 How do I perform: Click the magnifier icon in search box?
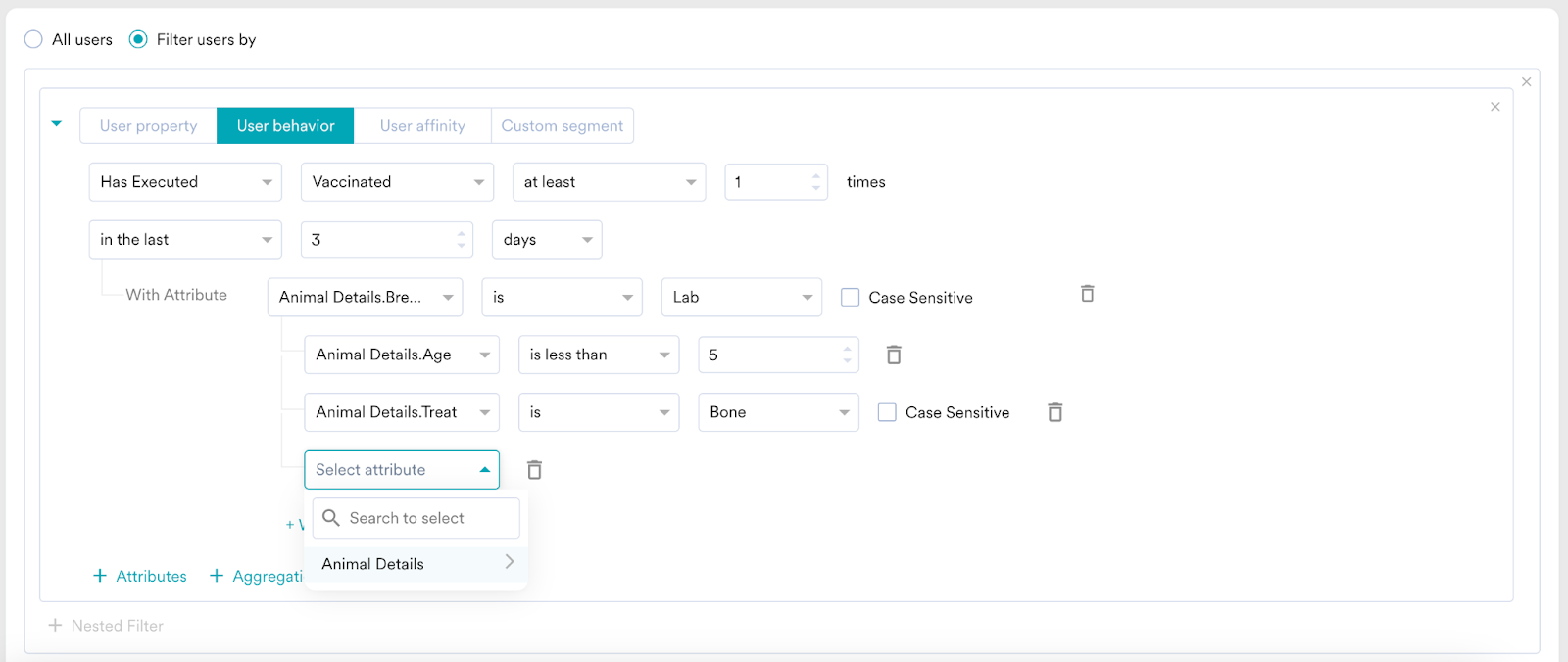coord(331,518)
